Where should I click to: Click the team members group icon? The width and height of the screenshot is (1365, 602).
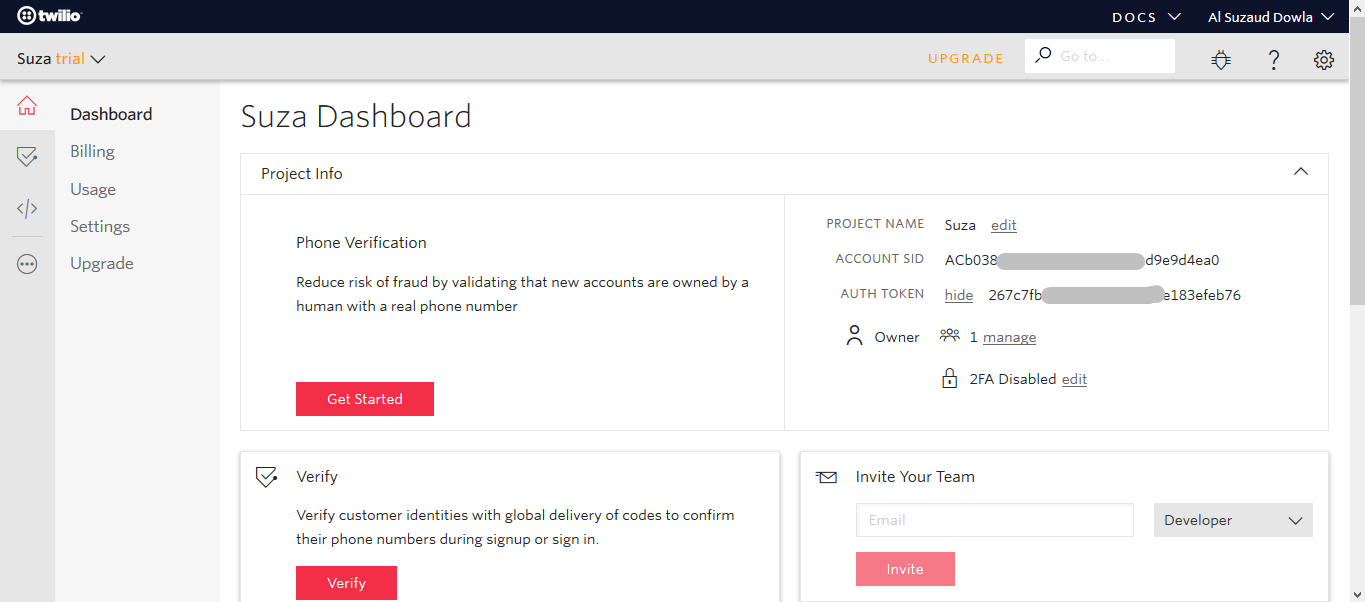950,336
